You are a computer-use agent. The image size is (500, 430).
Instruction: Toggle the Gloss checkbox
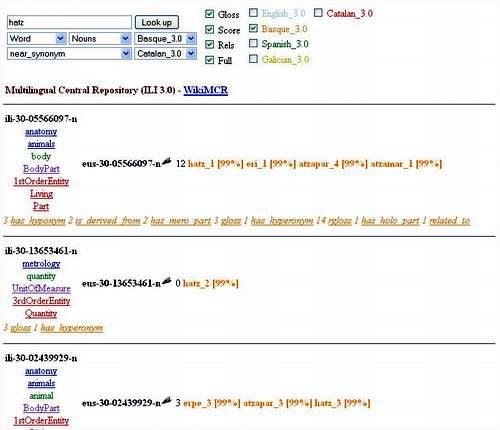(209, 14)
